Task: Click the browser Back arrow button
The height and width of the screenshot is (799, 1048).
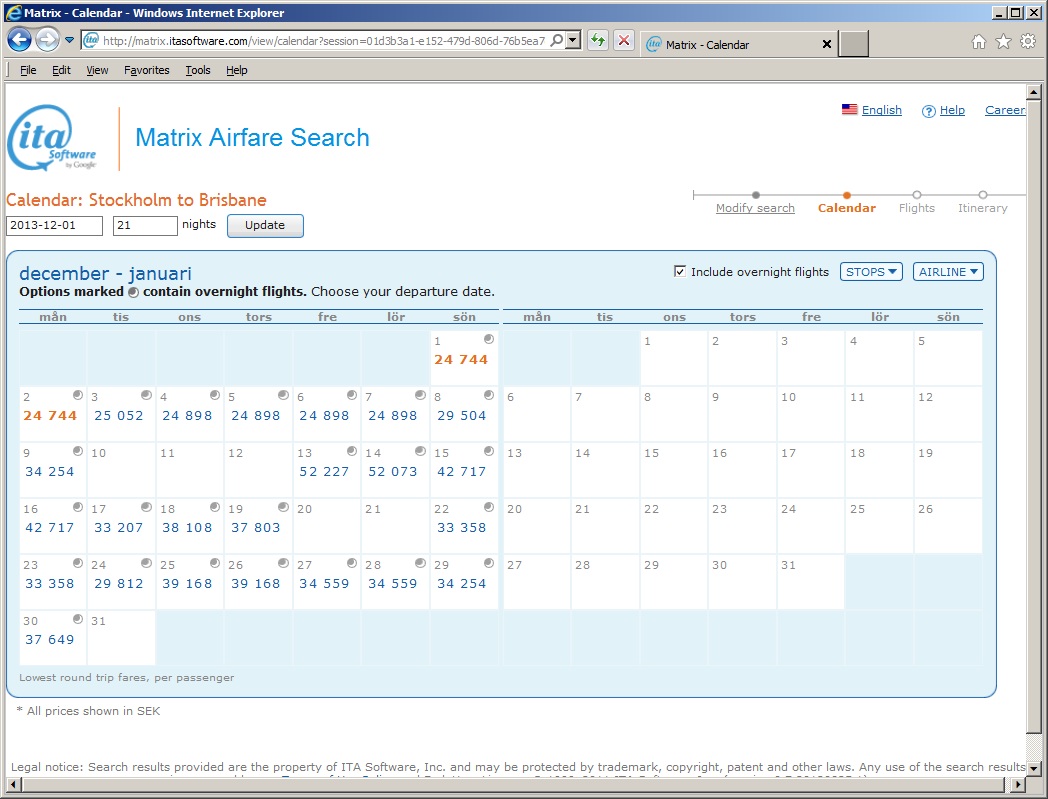Action: [19, 41]
